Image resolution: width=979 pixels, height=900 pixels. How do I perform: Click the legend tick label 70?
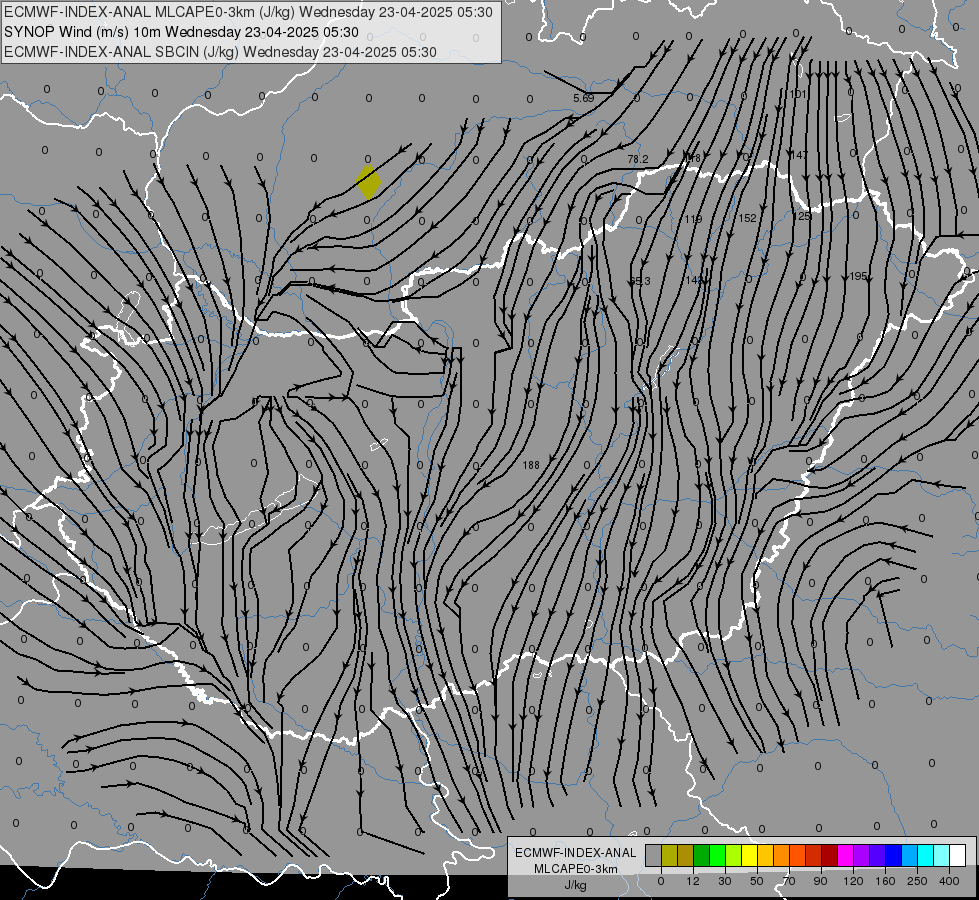point(789,881)
